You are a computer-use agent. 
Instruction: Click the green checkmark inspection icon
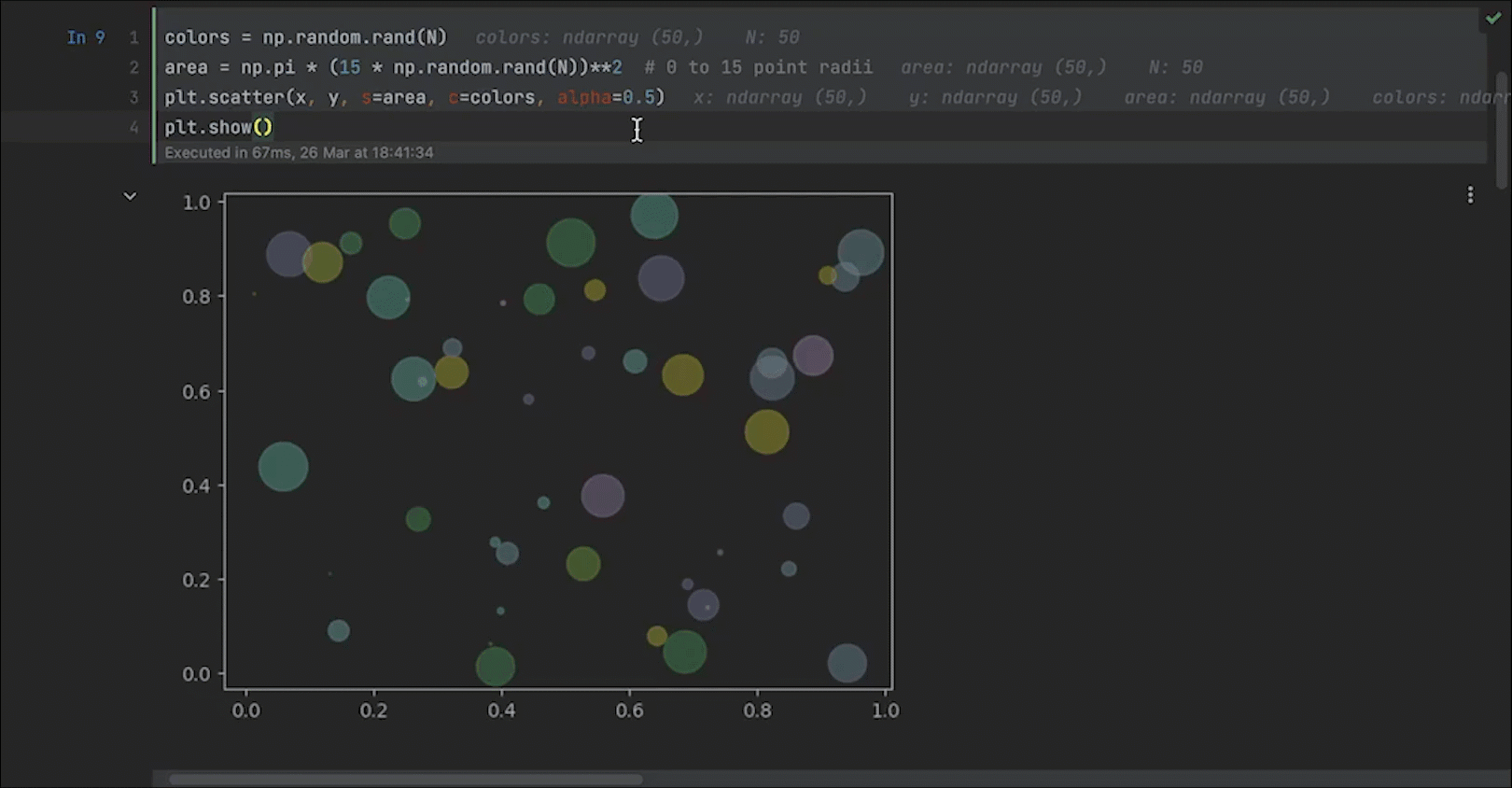point(1493,18)
